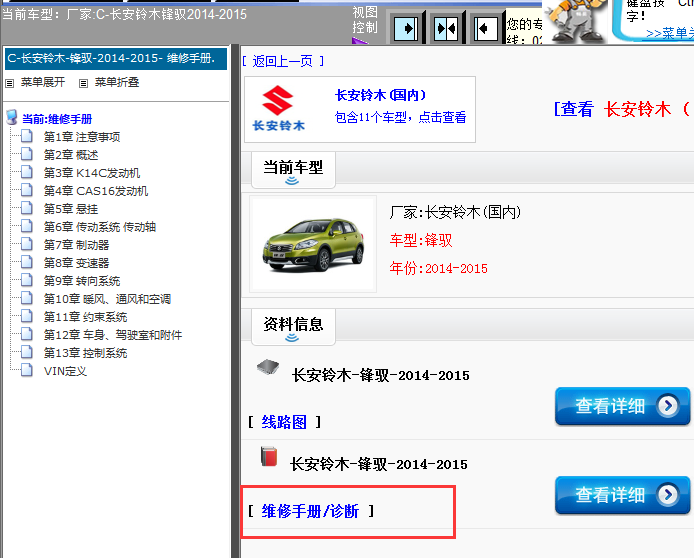Open 第7章 制动器 chapter
The image size is (694, 558).
click(76, 245)
